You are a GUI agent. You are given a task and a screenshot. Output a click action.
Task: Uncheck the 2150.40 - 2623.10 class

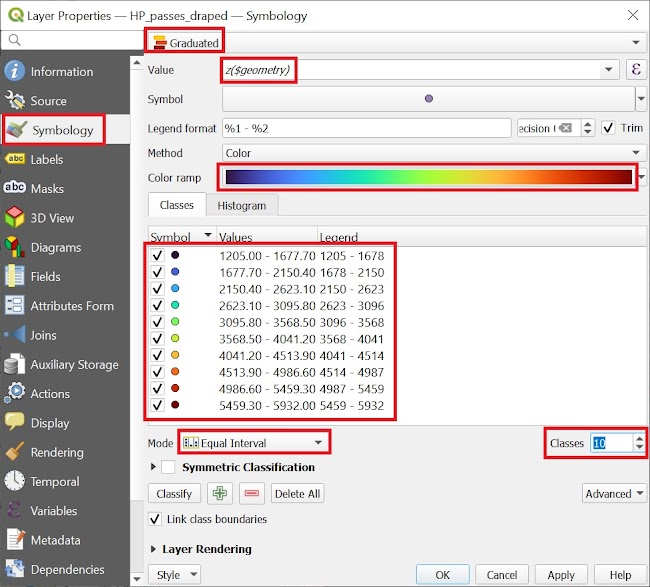[x=158, y=289]
